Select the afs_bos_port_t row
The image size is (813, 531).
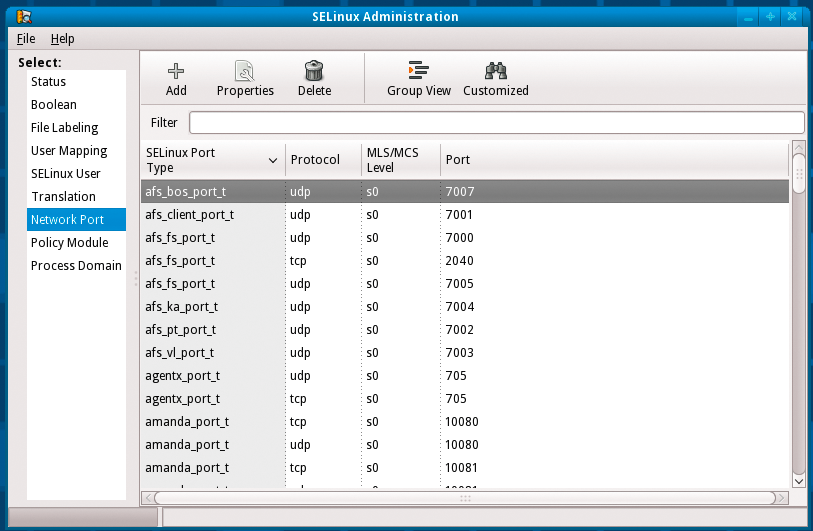coord(465,191)
